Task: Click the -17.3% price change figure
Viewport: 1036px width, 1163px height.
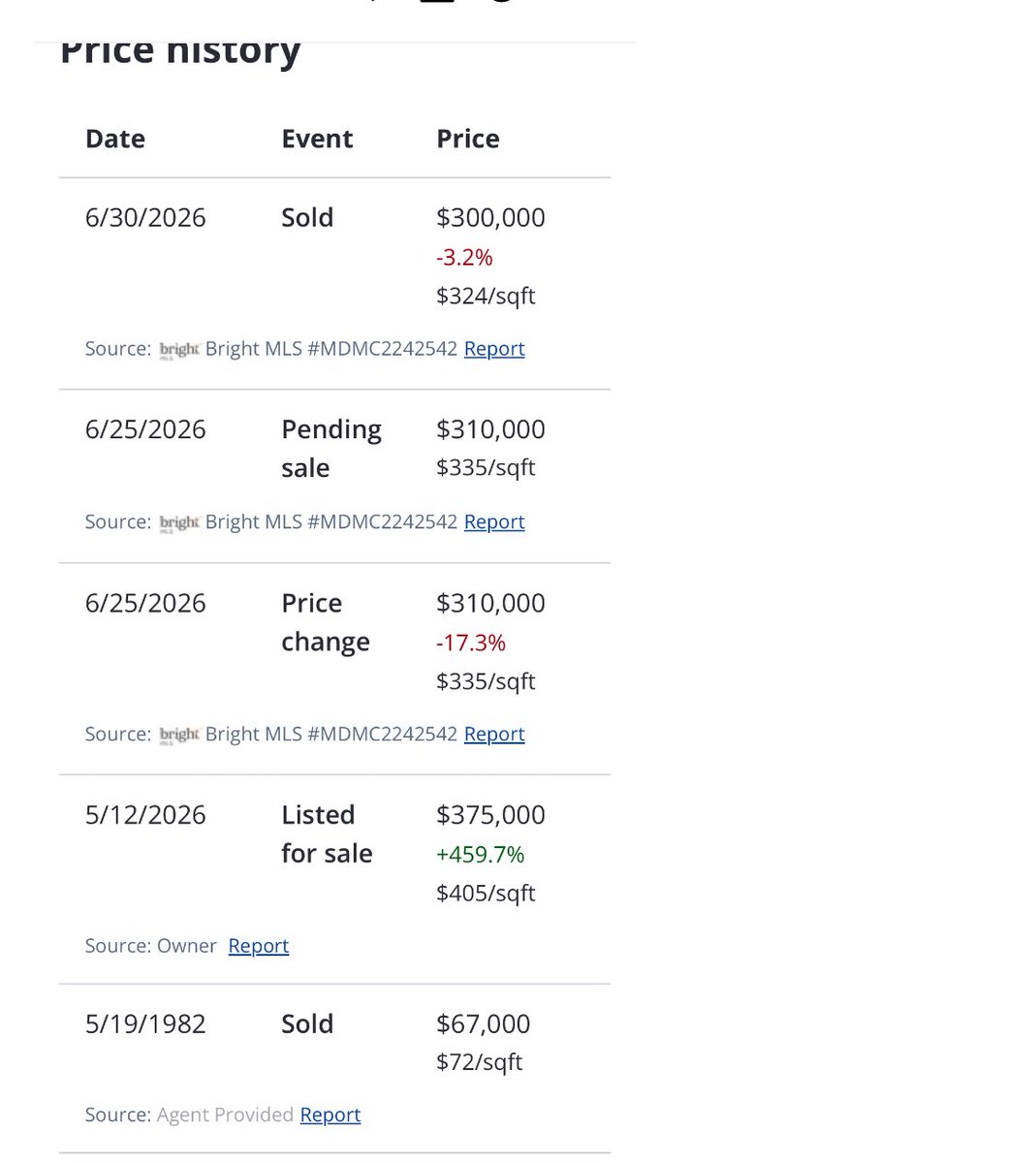Action: [x=471, y=643]
